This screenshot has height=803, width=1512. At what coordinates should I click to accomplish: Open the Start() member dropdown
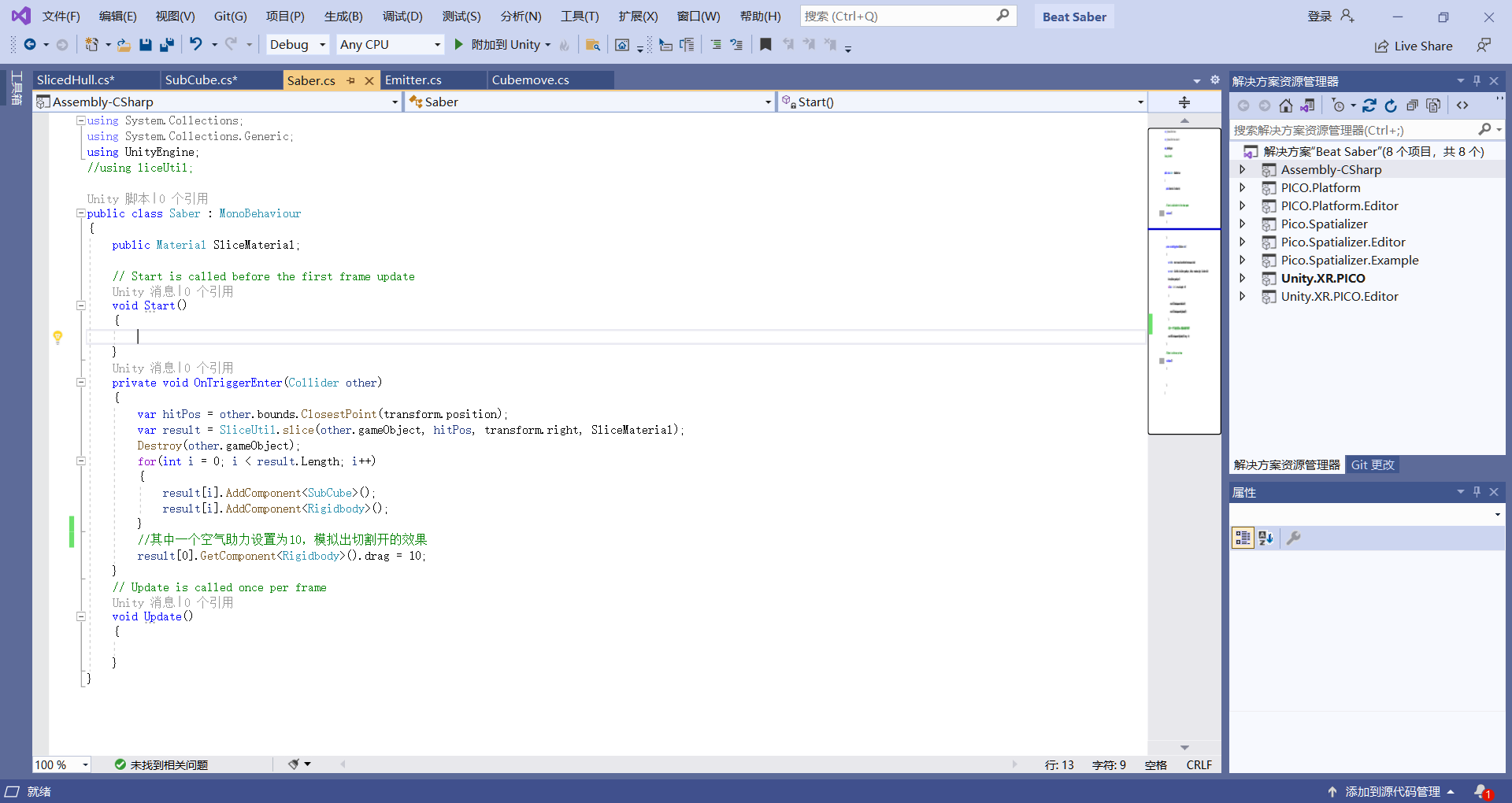point(962,102)
